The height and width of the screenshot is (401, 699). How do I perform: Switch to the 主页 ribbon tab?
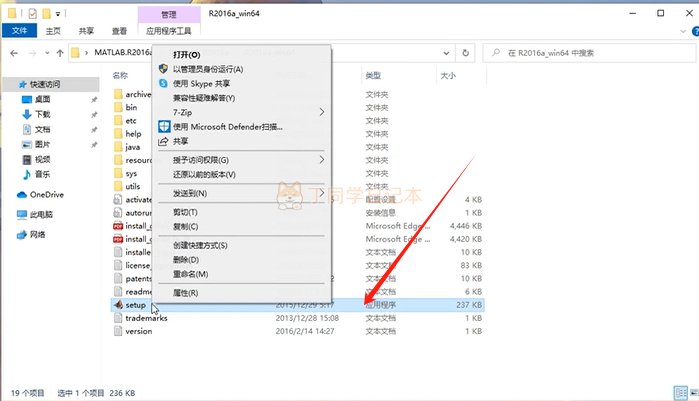(x=53, y=31)
